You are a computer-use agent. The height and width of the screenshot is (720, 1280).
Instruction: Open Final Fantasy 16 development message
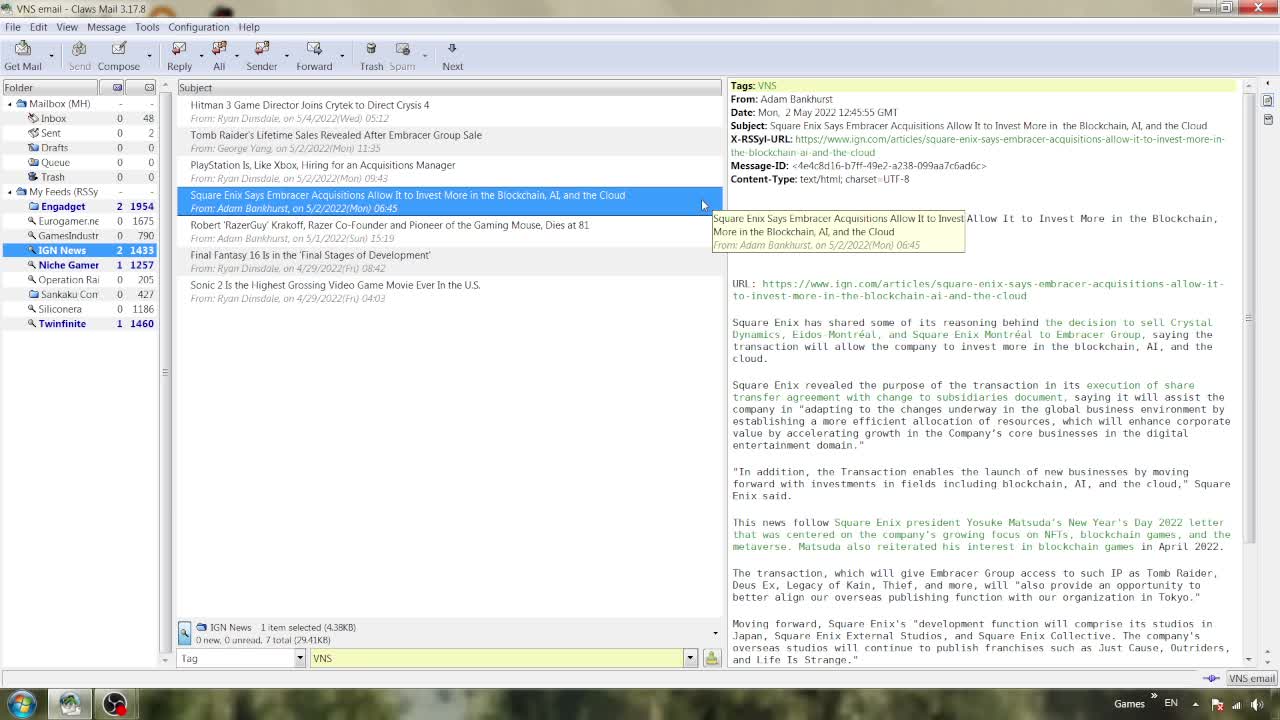coord(449,261)
